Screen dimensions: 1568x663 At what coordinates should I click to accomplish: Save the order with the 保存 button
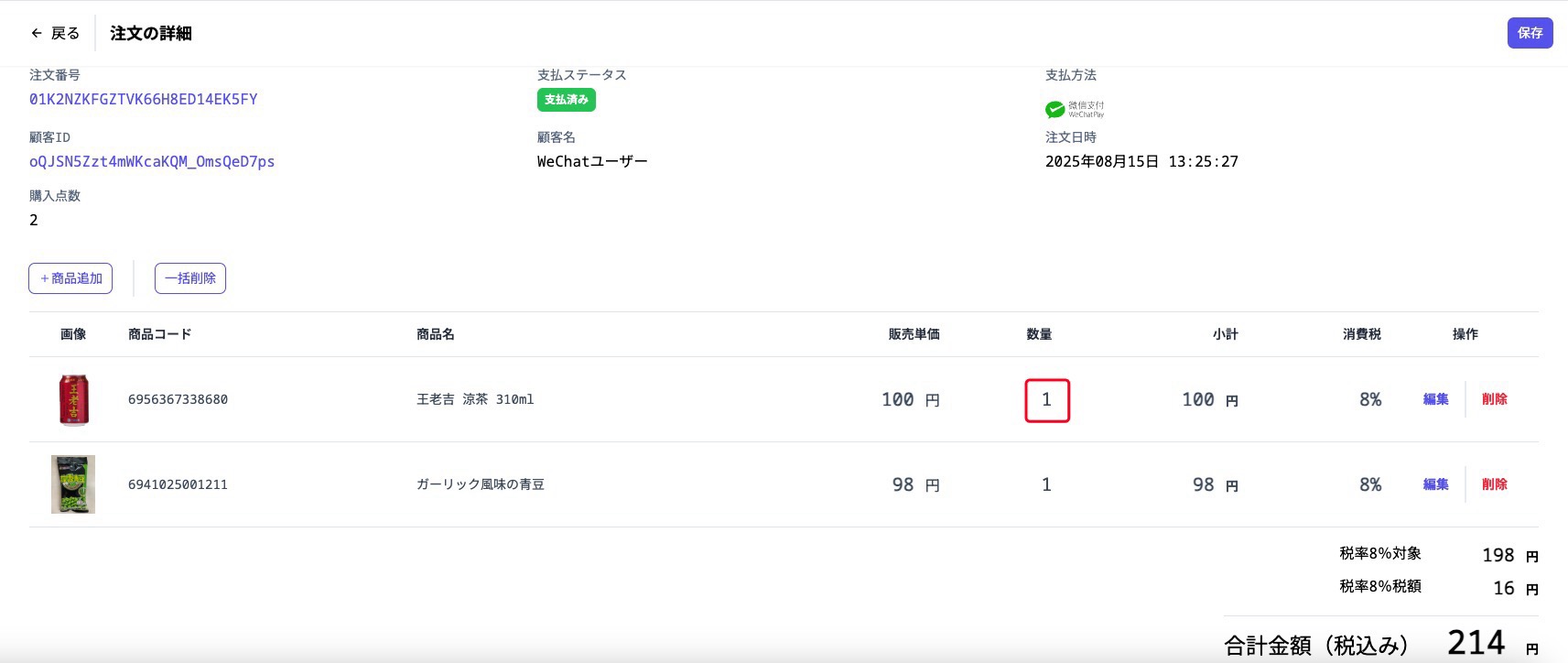(1530, 33)
